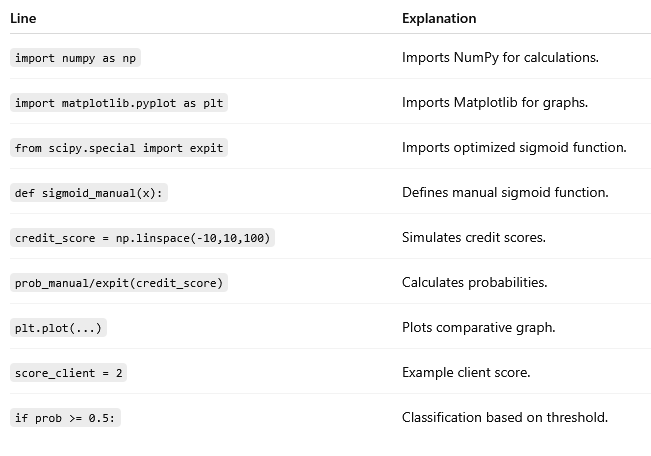The image size is (651, 456).
Task: Select the 'Imports NumPy for calculations.' text
Action: coord(500,57)
